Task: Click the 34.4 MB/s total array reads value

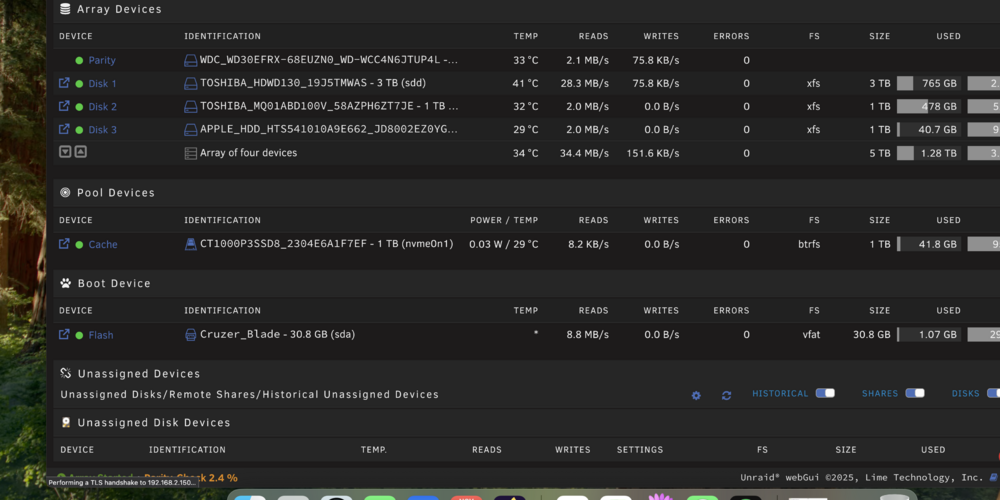Action: click(x=586, y=154)
